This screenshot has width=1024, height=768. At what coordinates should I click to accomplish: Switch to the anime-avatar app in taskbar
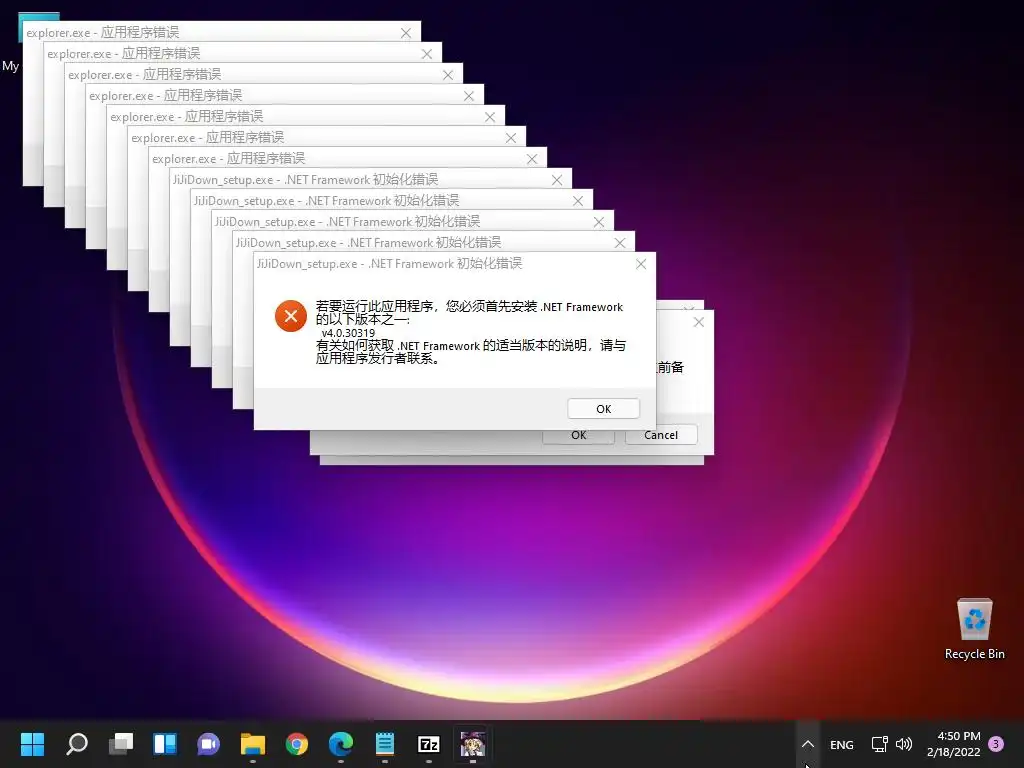(x=472, y=744)
